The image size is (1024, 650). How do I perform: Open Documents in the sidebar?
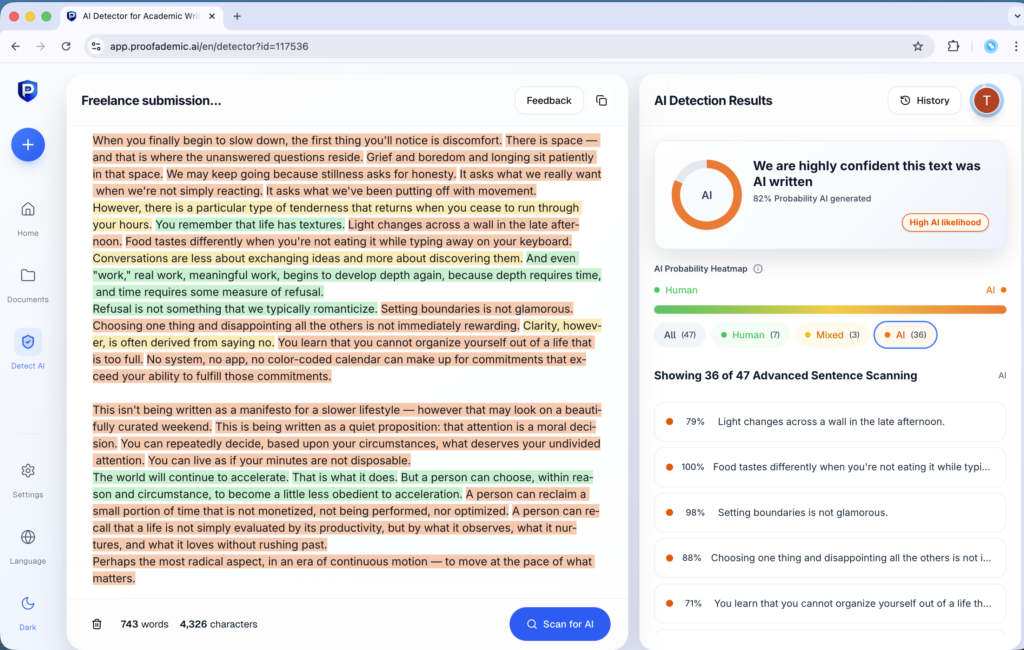pos(27,285)
